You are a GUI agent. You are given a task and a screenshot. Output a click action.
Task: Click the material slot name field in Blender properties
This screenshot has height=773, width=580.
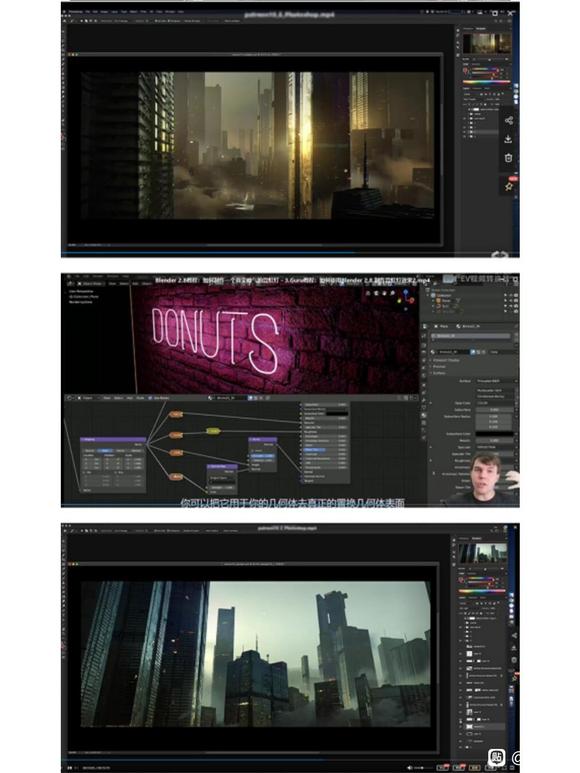(471, 336)
